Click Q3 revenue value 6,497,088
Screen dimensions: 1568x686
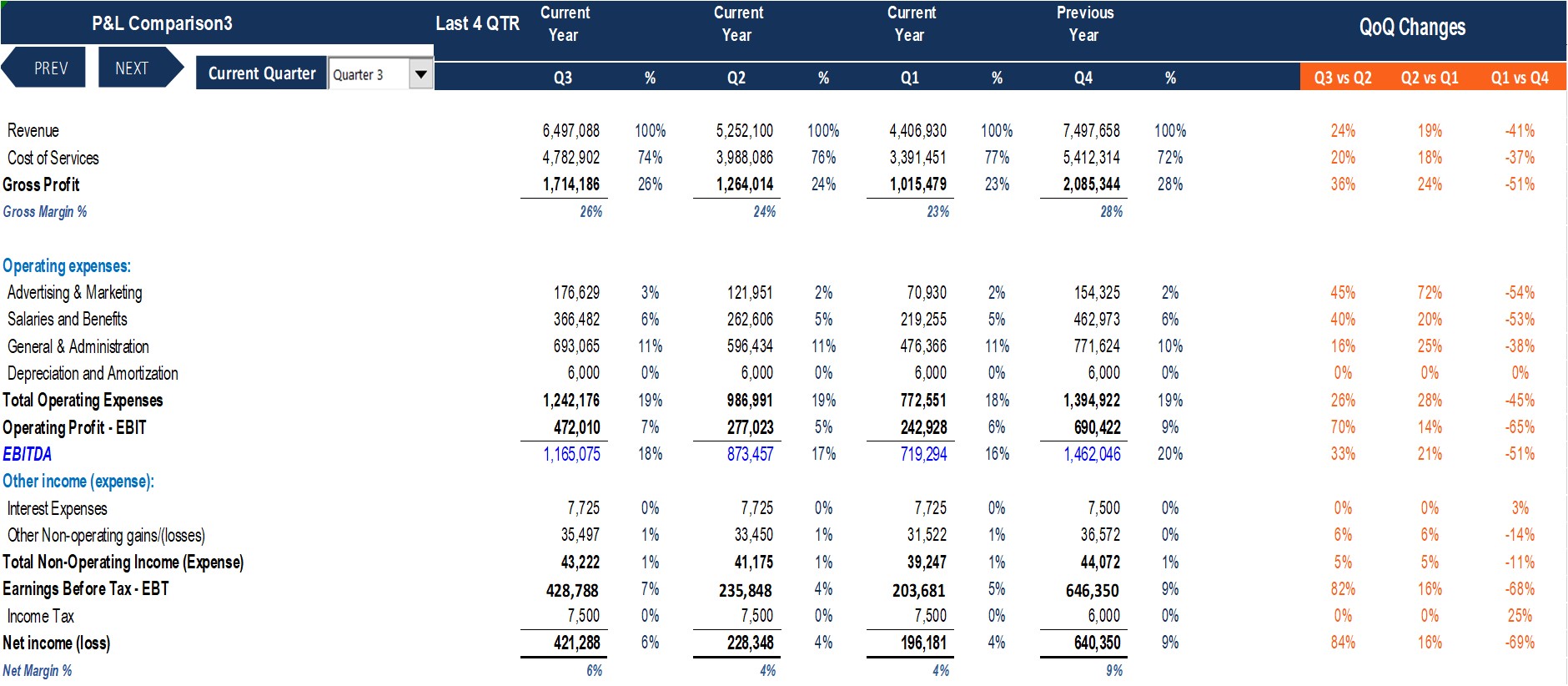coord(570,130)
